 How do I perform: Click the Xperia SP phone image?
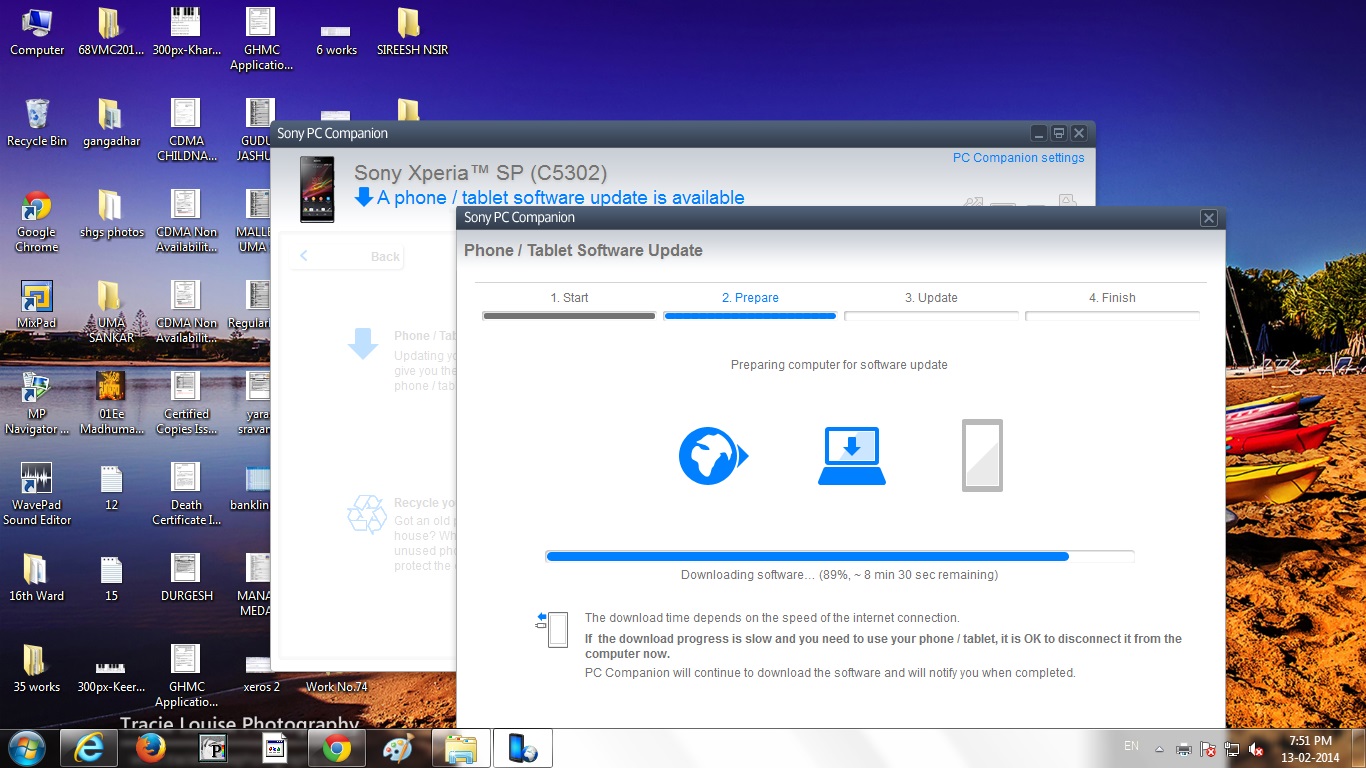(318, 189)
